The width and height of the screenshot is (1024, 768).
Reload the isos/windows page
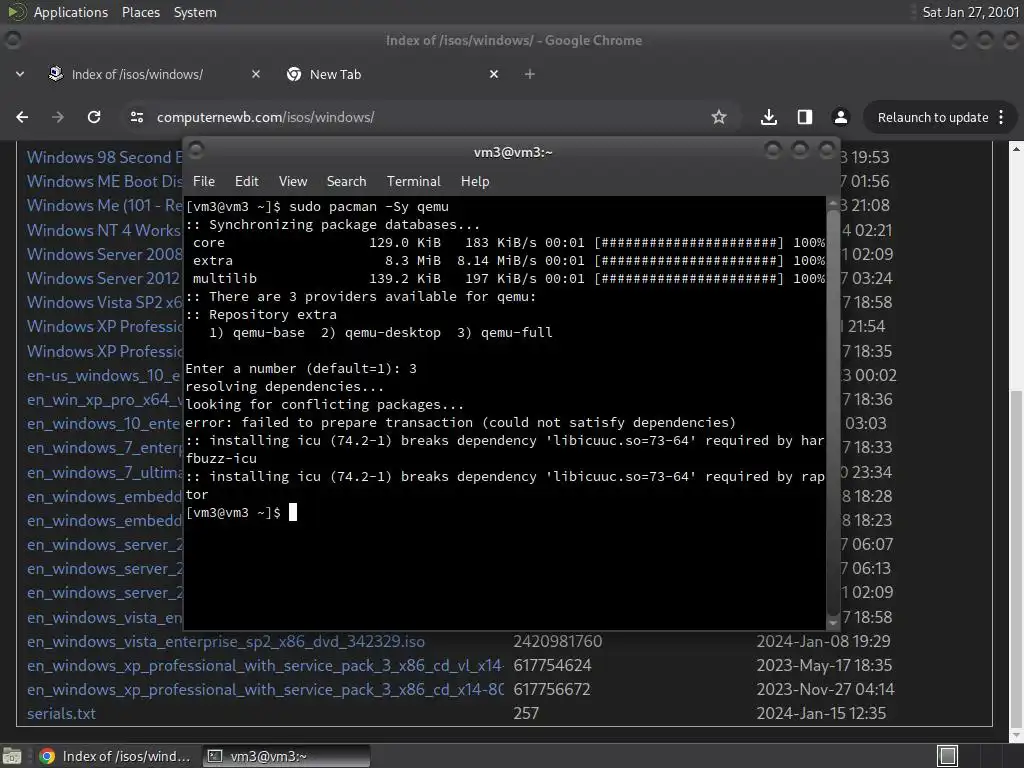click(94, 118)
